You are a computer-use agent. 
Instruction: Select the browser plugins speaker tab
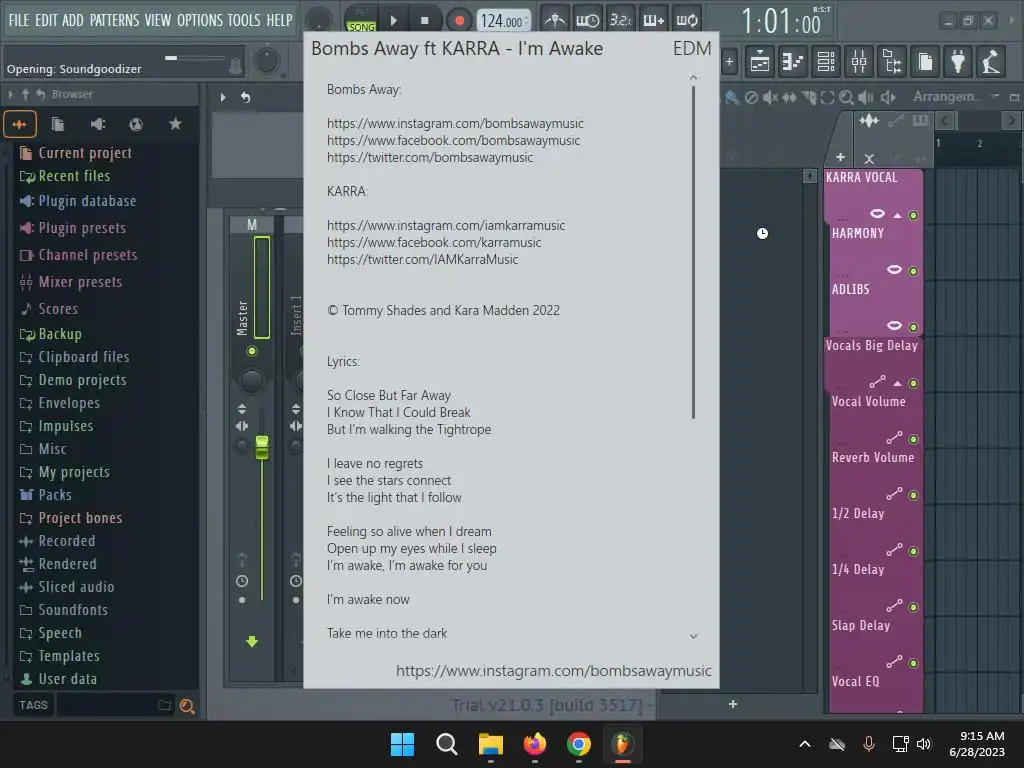tap(97, 124)
